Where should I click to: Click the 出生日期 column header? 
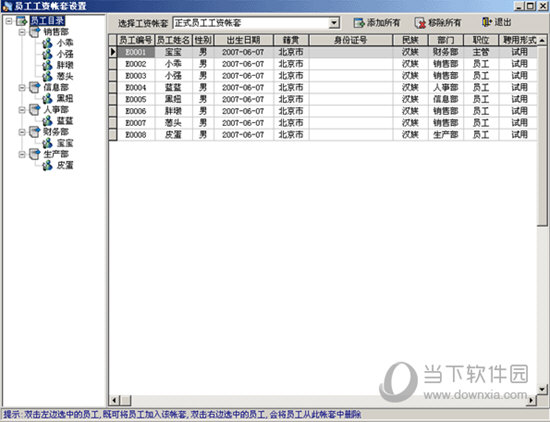pos(243,40)
